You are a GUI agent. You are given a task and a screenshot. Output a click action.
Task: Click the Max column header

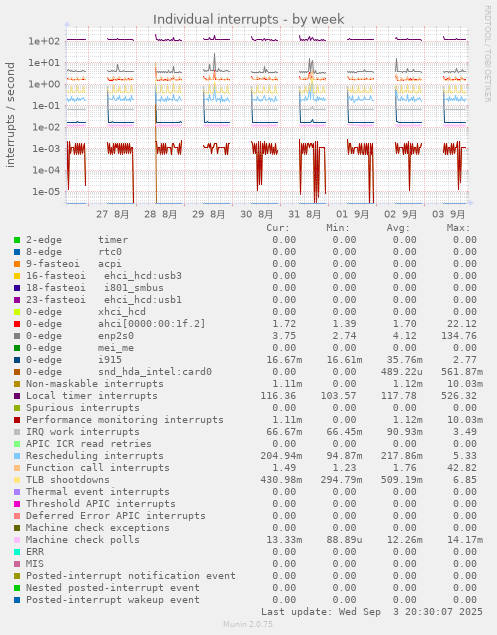pyautogui.click(x=458, y=228)
